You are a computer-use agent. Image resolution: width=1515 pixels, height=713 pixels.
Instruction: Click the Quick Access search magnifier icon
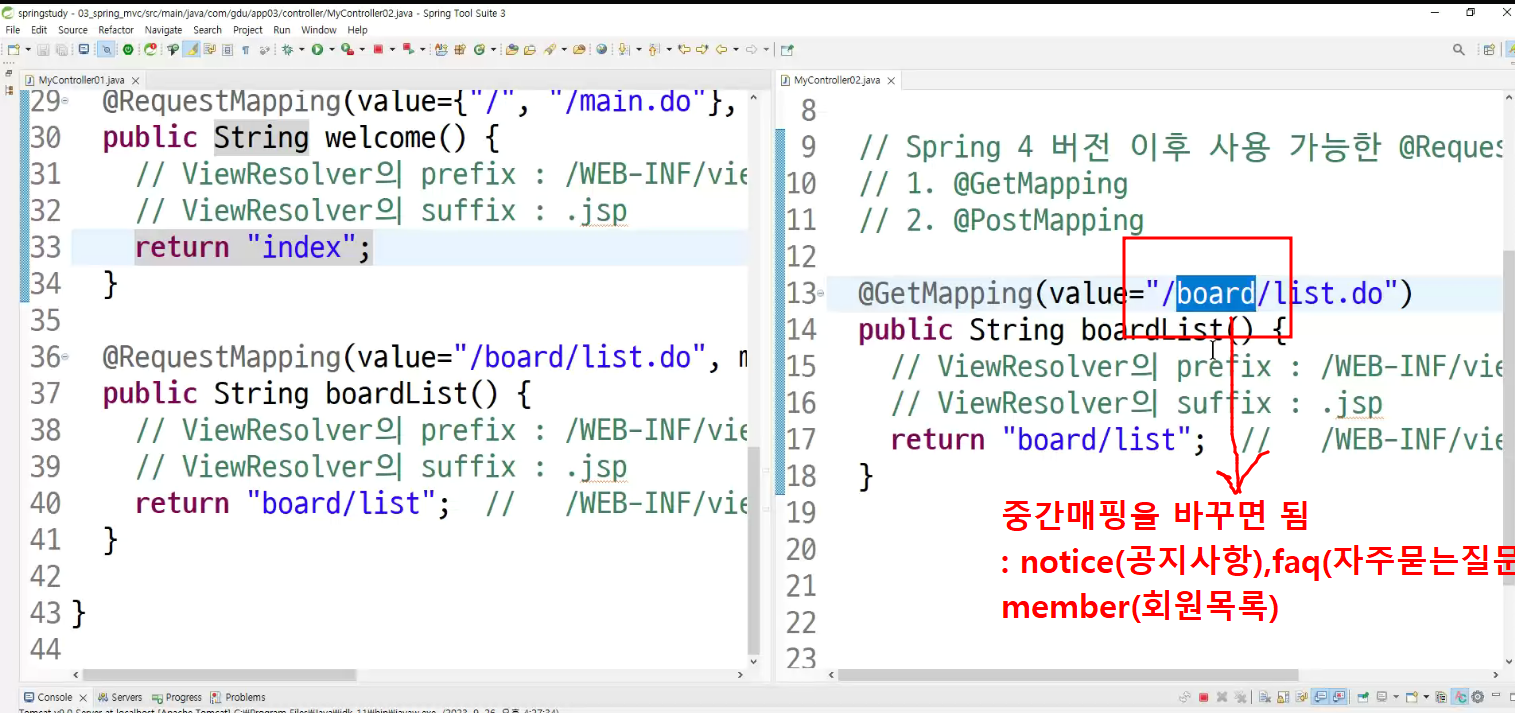[x=1459, y=49]
